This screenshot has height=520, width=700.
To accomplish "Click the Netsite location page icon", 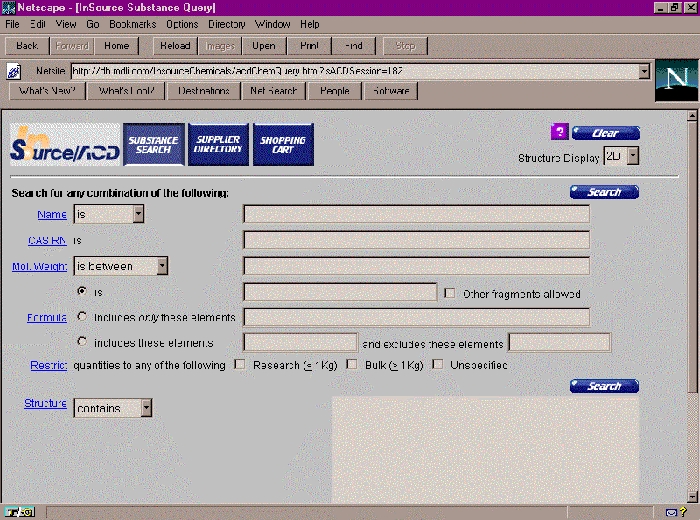I will click(x=14, y=71).
